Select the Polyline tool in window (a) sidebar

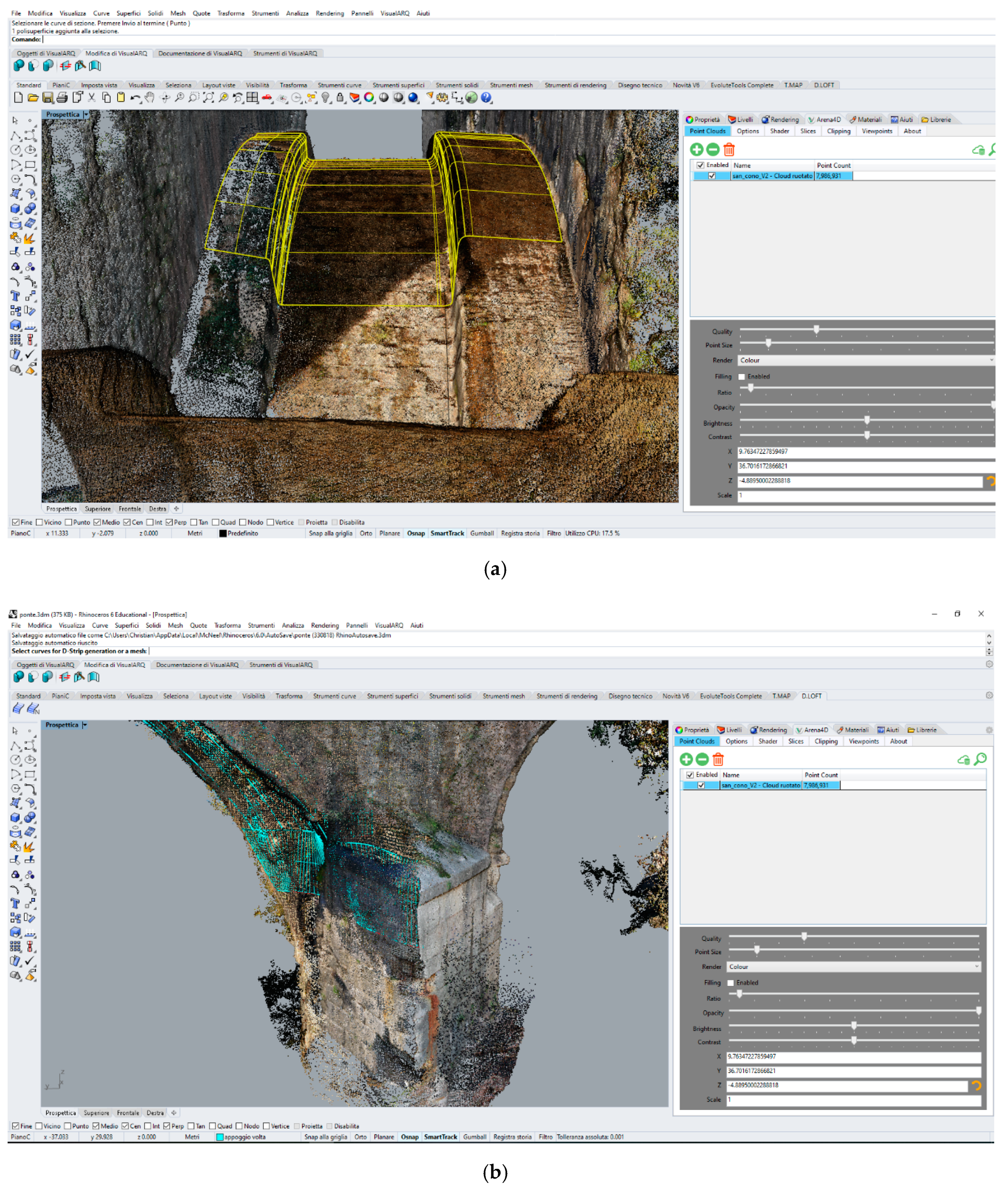(x=16, y=136)
